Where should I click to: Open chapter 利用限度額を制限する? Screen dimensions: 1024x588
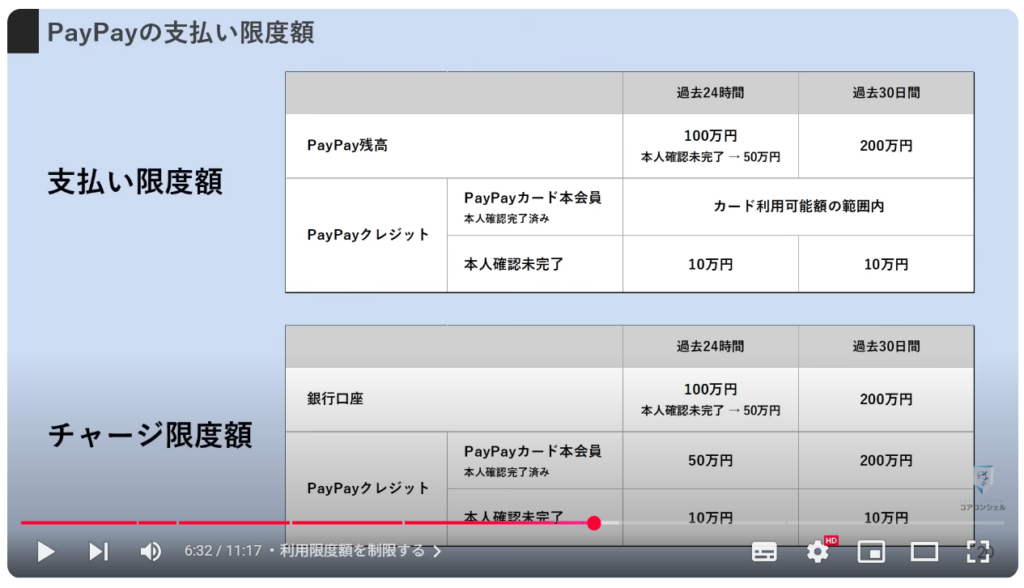[x=361, y=551]
